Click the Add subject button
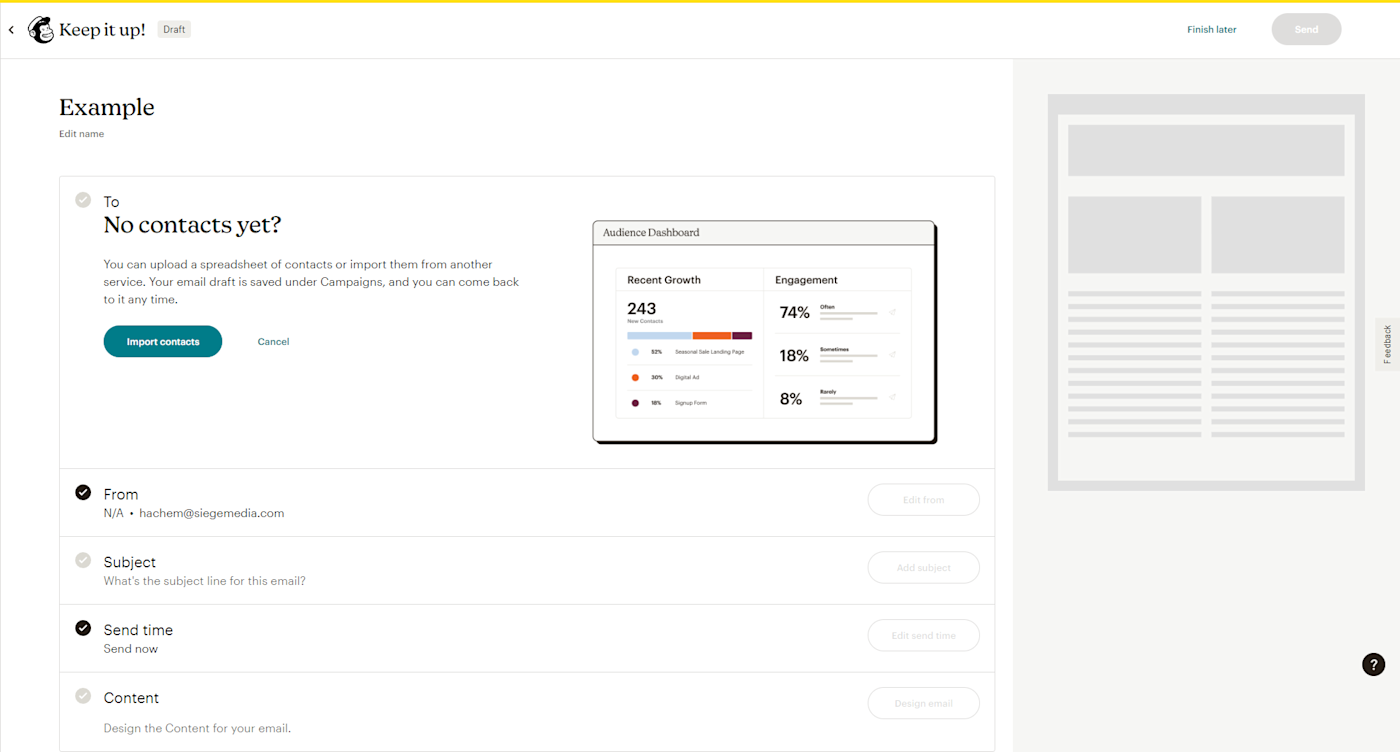The height and width of the screenshot is (752, 1400). tap(923, 568)
